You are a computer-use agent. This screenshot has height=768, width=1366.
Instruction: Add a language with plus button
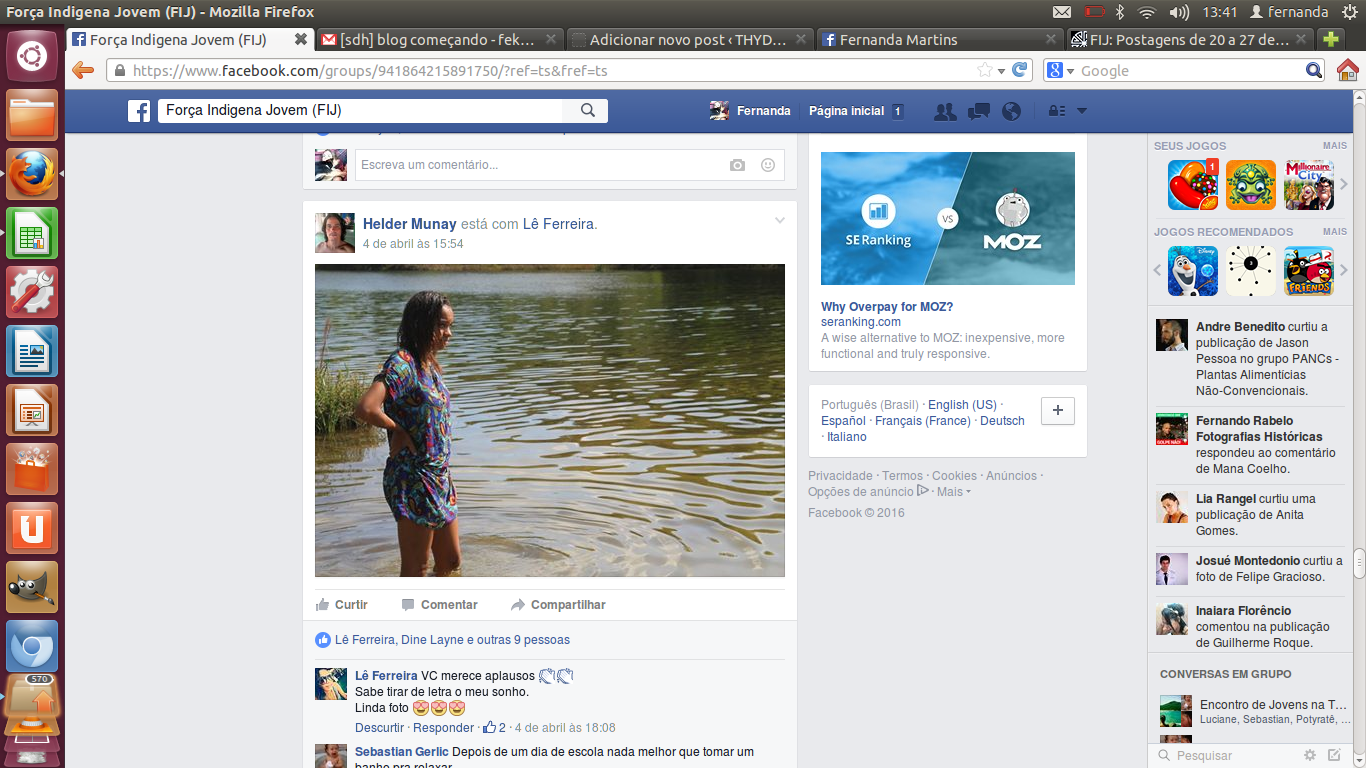(x=1058, y=411)
